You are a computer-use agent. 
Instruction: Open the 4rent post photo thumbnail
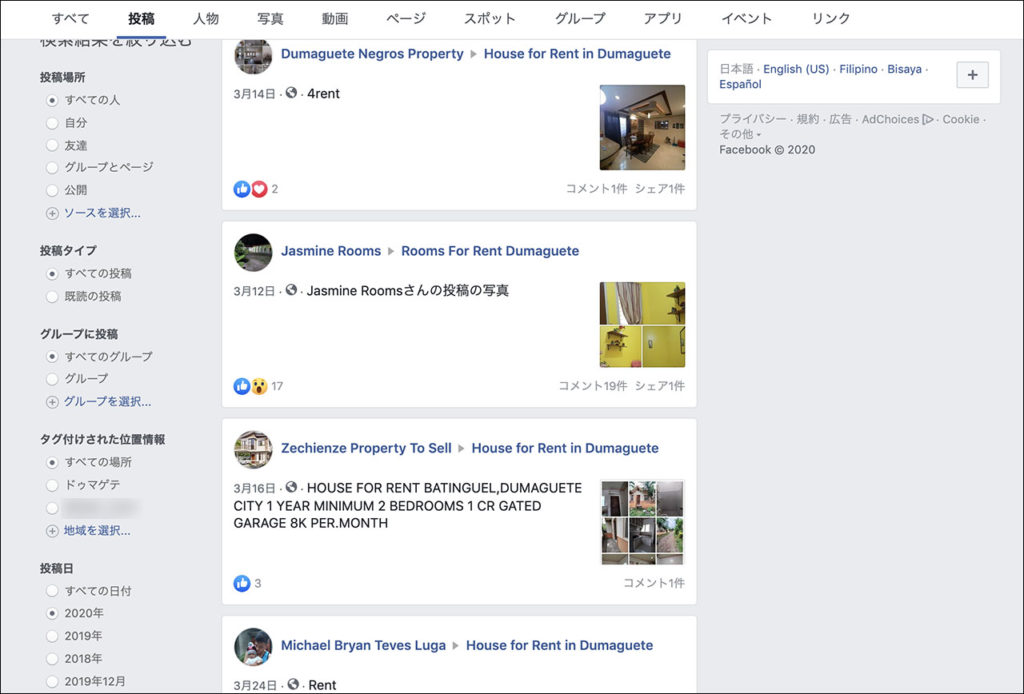[643, 127]
